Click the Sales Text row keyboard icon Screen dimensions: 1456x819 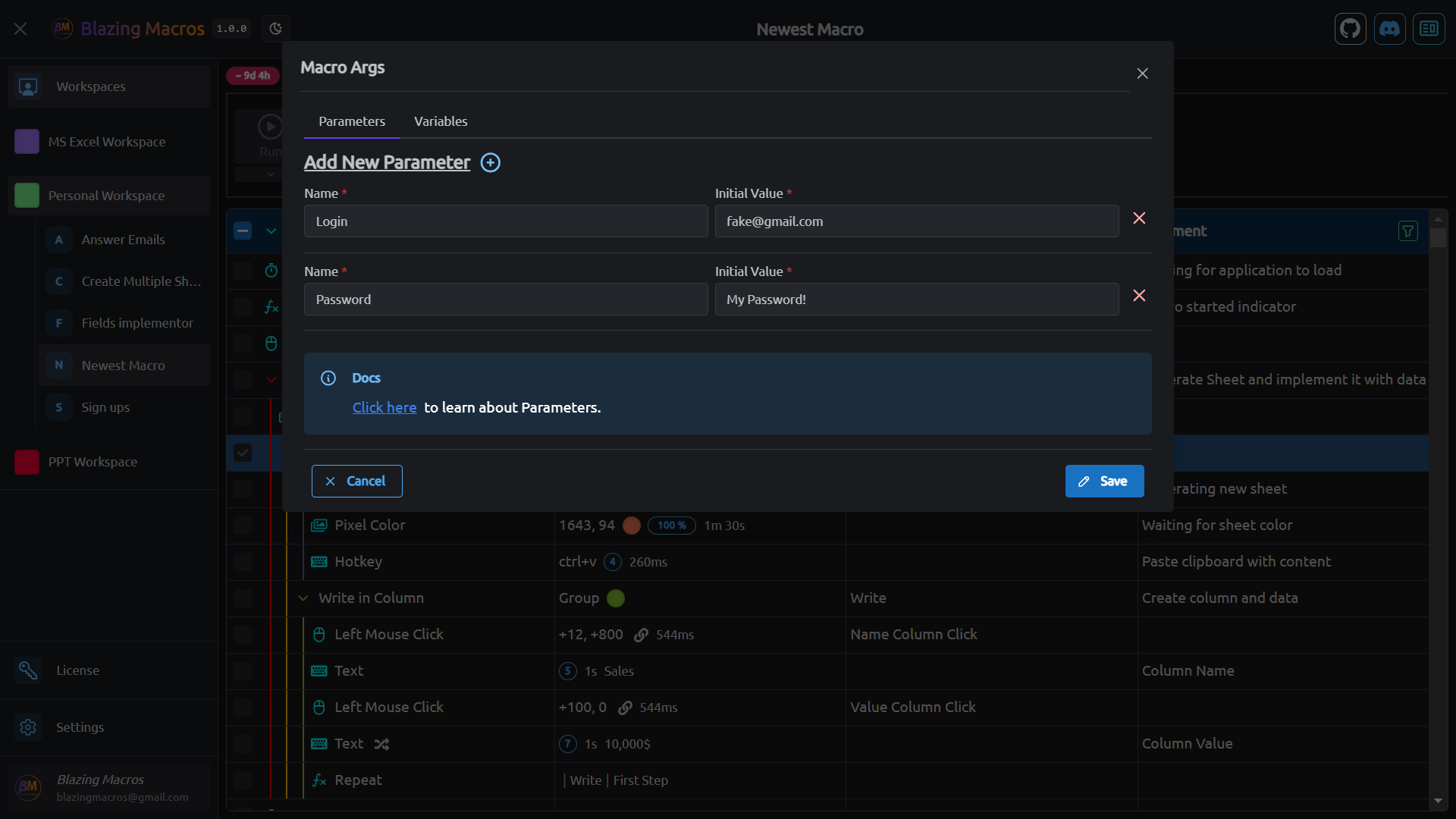[319, 671]
